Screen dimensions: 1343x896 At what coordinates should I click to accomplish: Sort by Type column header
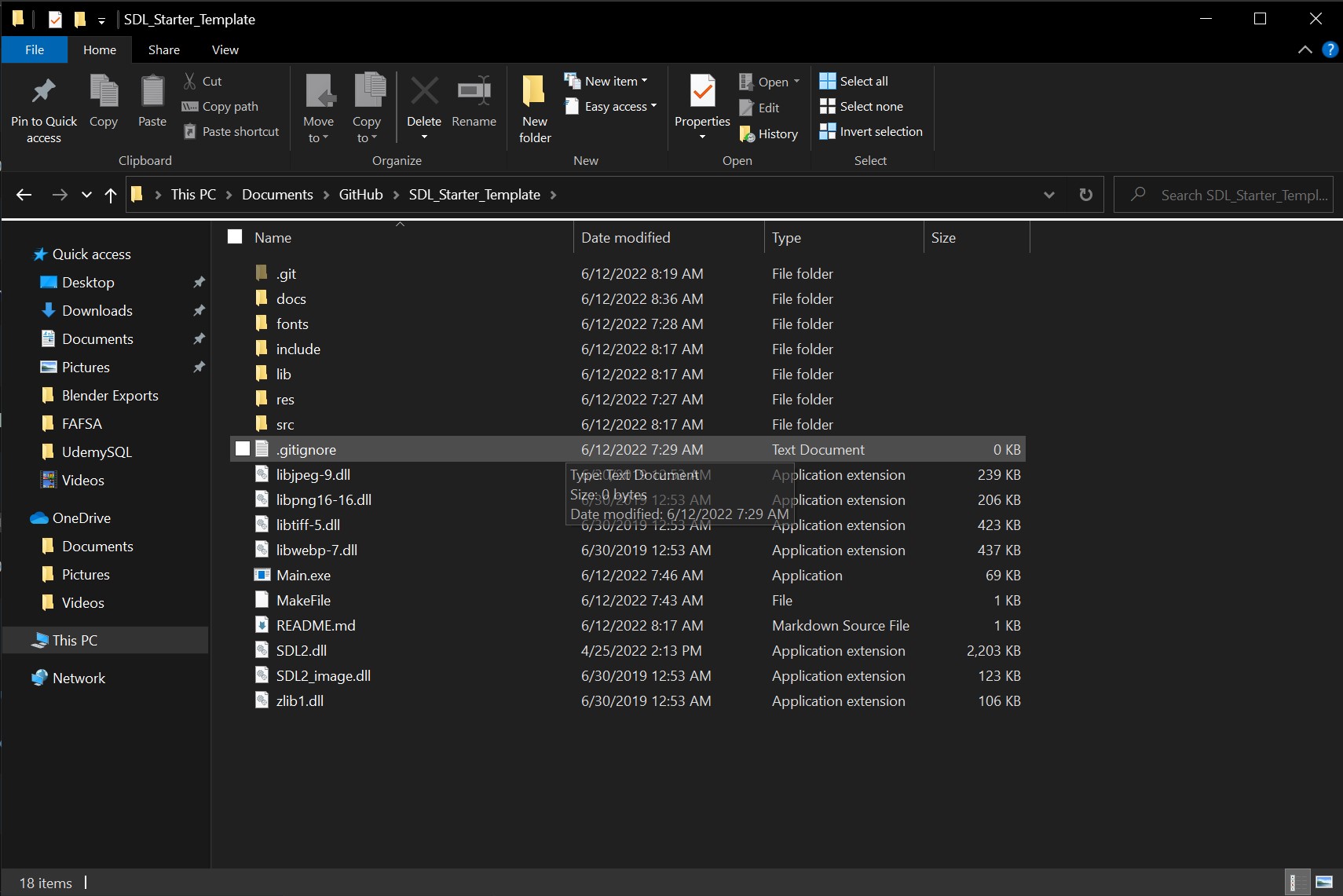coord(786,237)
